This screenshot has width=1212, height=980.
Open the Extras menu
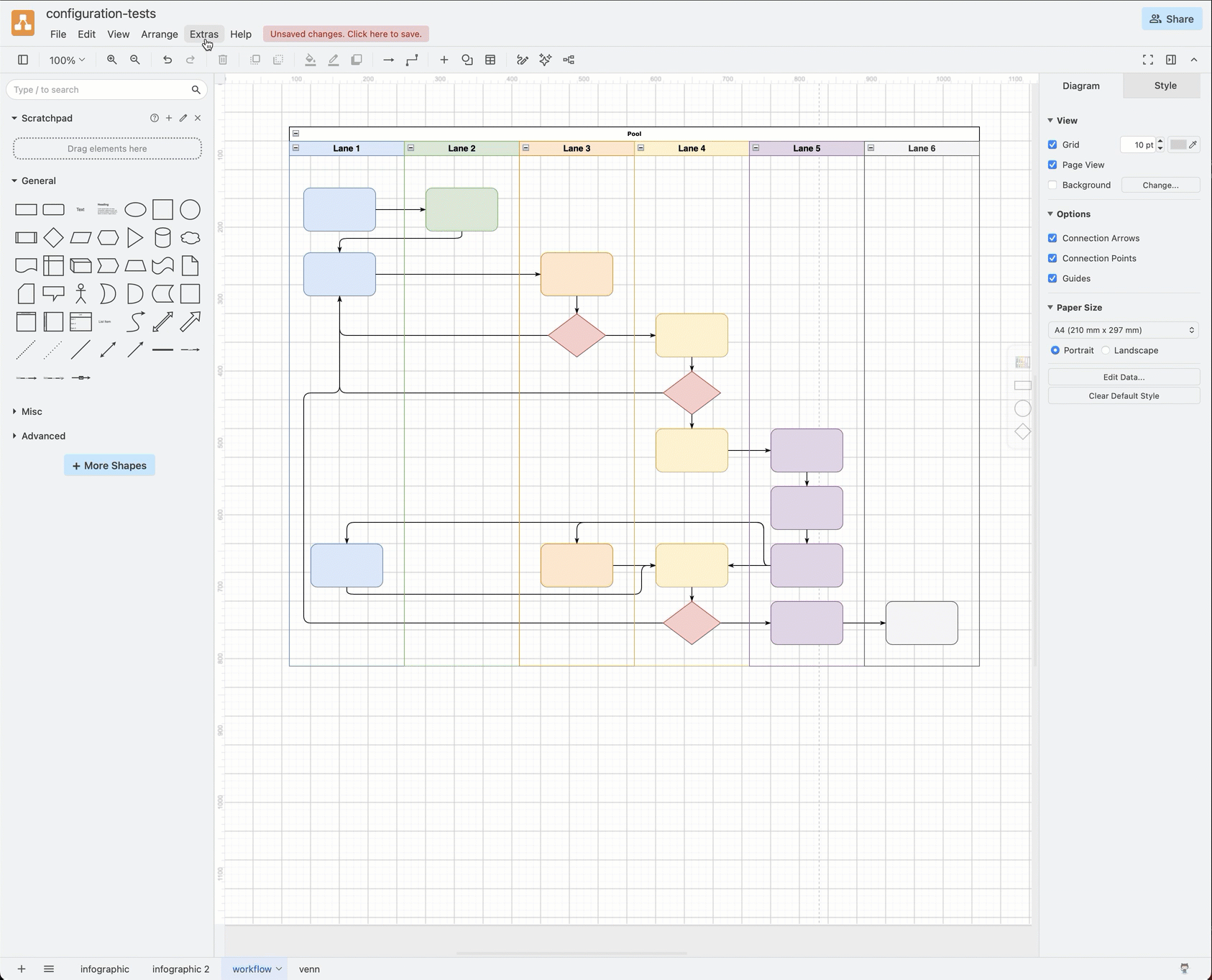tap(204, 34)
